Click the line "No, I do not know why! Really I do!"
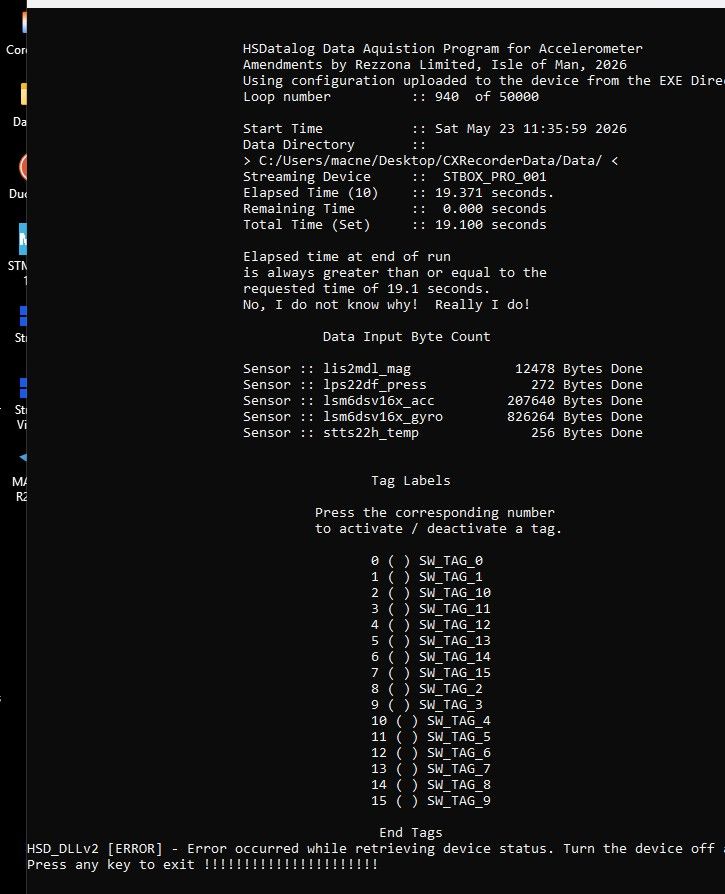The width and height of the screenshot is (725, 894). (x=387, y=304)
